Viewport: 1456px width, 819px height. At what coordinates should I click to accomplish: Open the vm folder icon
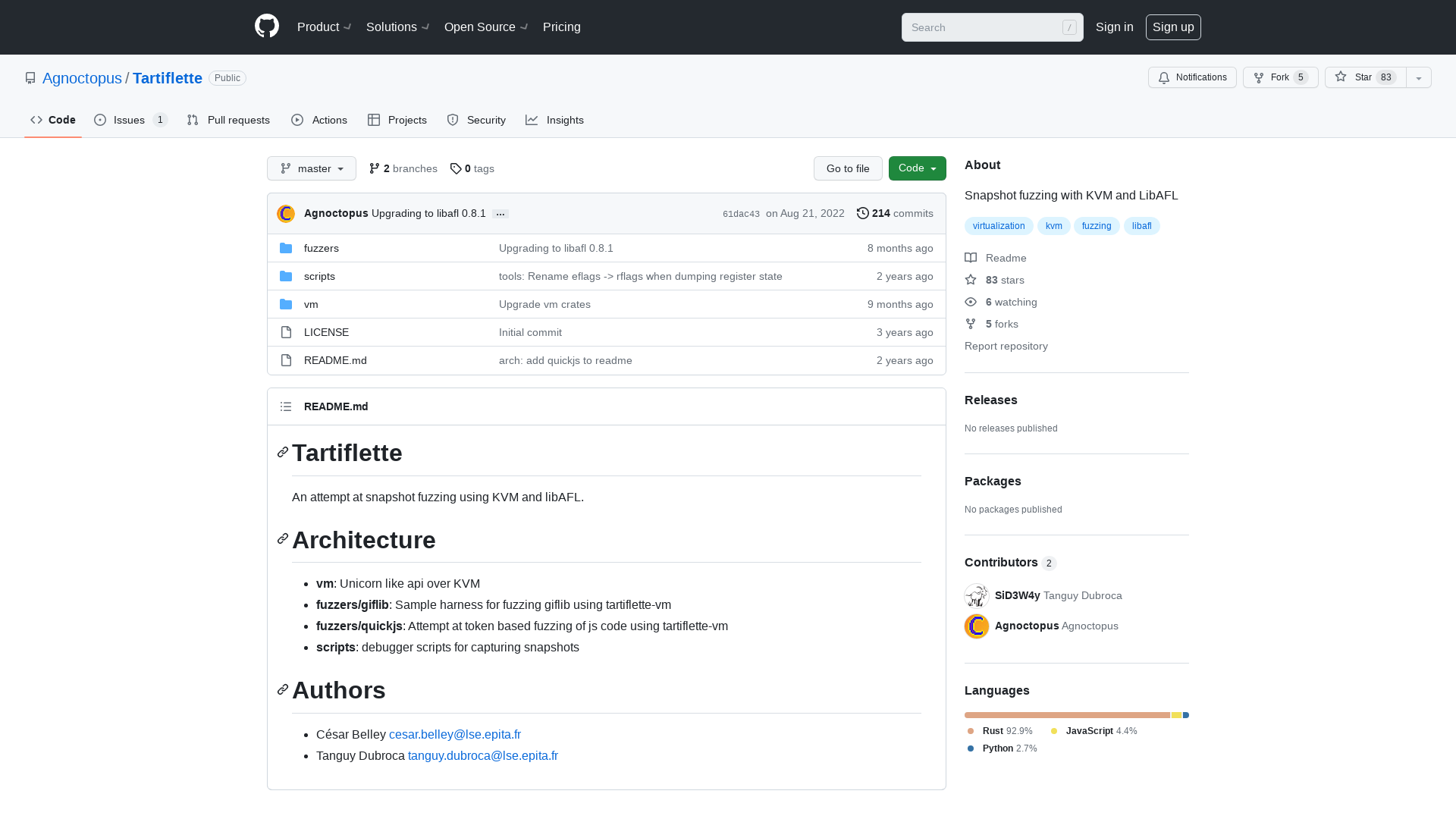pyautogui.click(x=286, y=304)
